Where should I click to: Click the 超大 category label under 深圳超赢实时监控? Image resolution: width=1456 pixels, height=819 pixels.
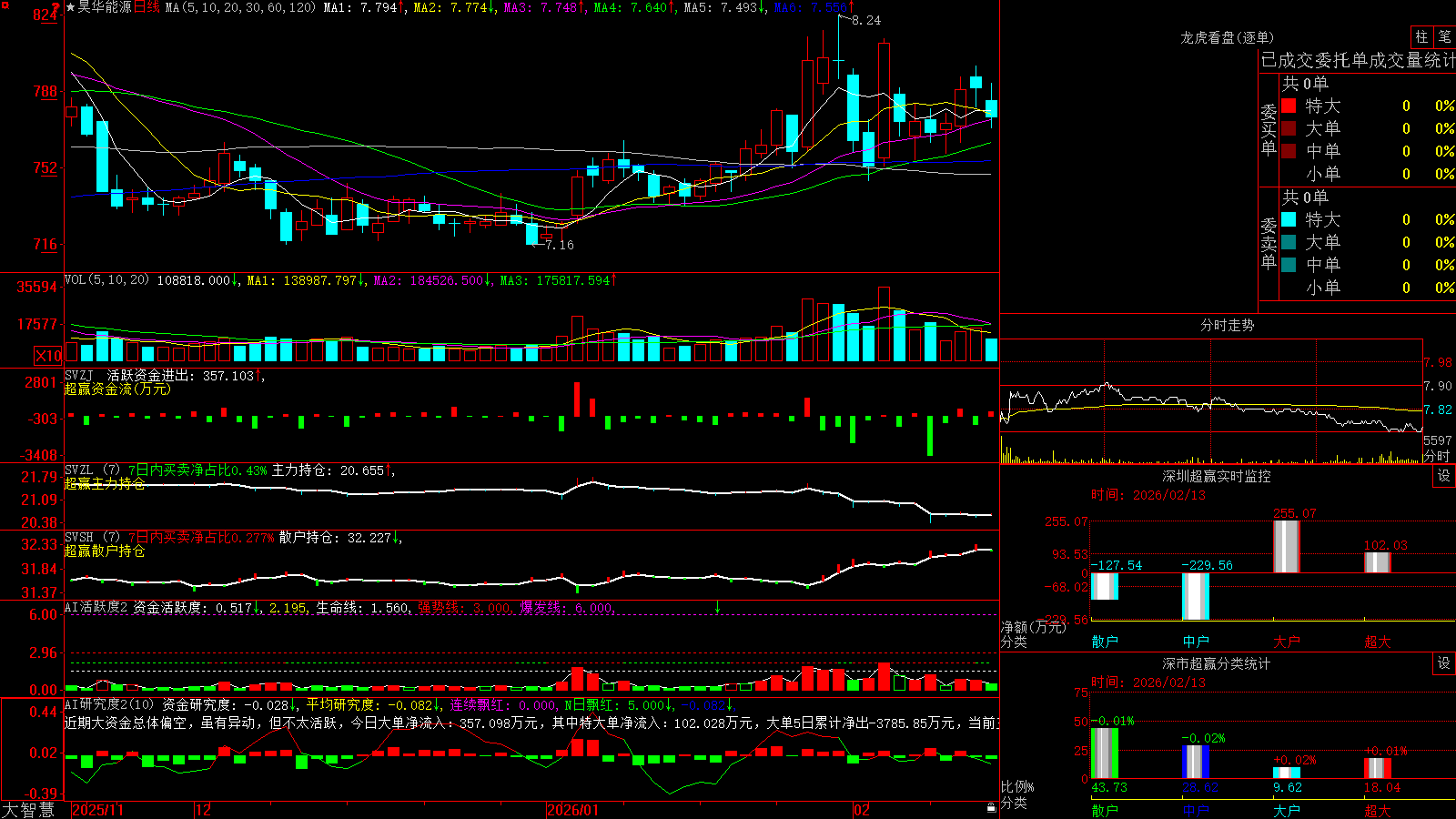(x=1377, y=642)
